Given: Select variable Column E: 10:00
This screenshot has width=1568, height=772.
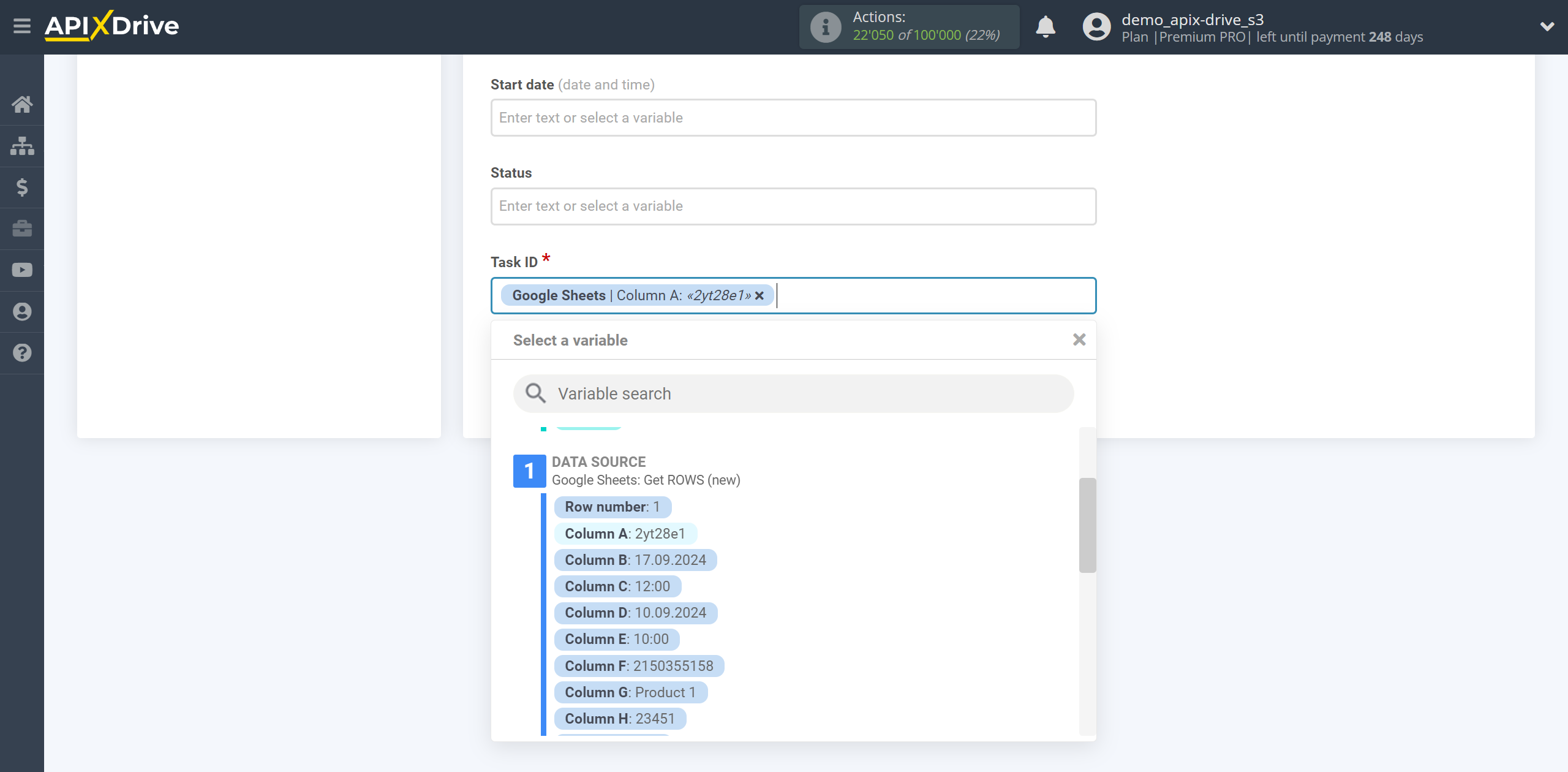Looking at the screenshot, I should (x=617, y=639).
